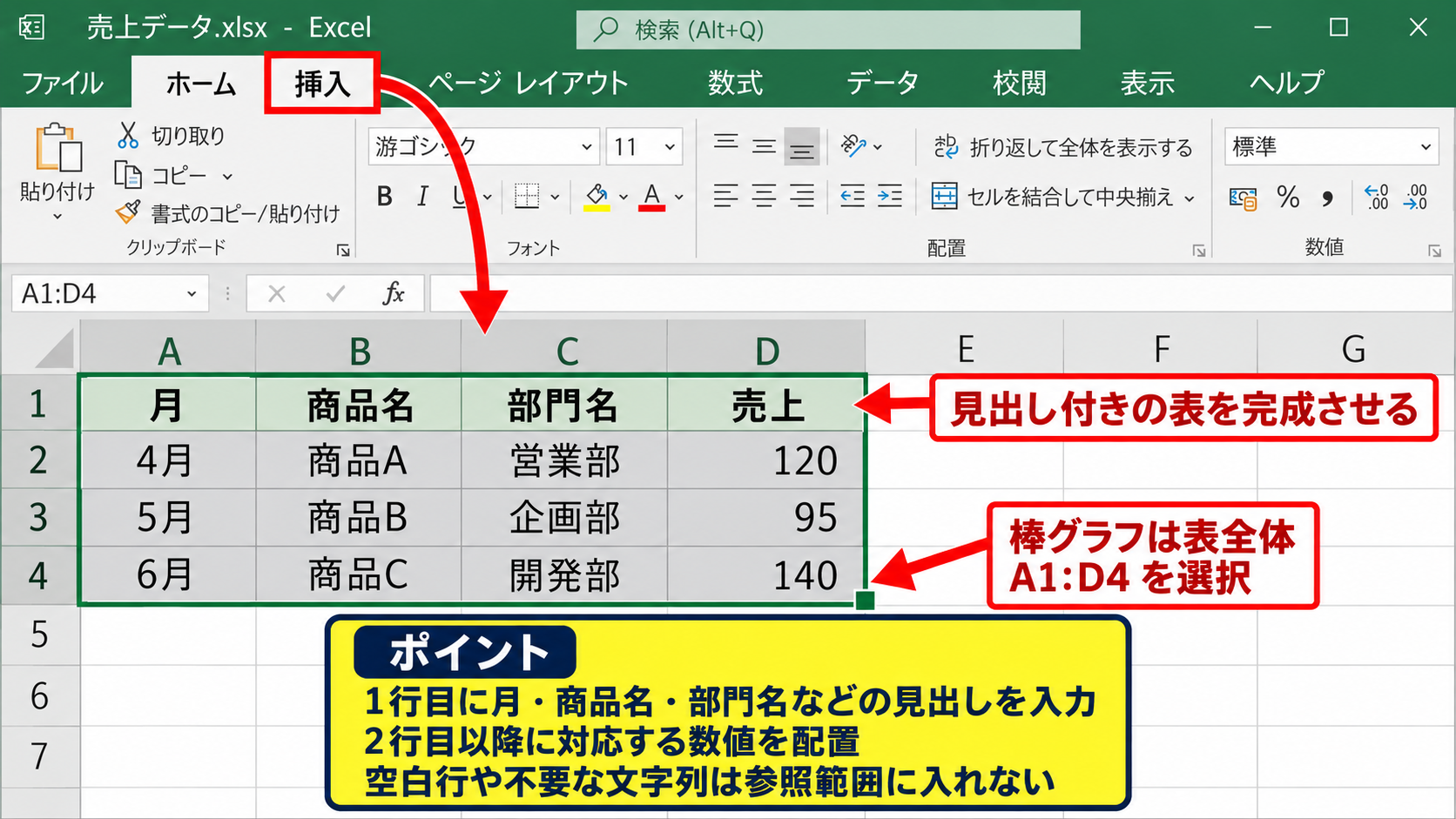Click the Cut (切り取り) scissors icon
This screenshot has height=819, width=1456.
[128, 135]
